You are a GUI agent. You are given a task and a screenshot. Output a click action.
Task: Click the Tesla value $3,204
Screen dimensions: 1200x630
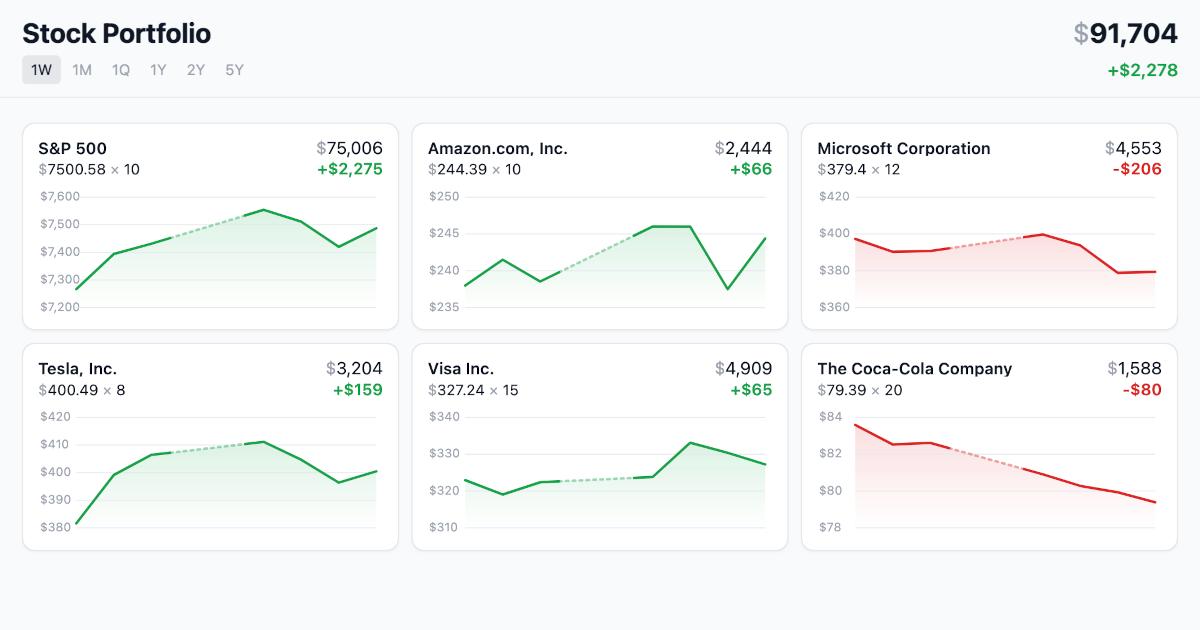coord(354,368)
